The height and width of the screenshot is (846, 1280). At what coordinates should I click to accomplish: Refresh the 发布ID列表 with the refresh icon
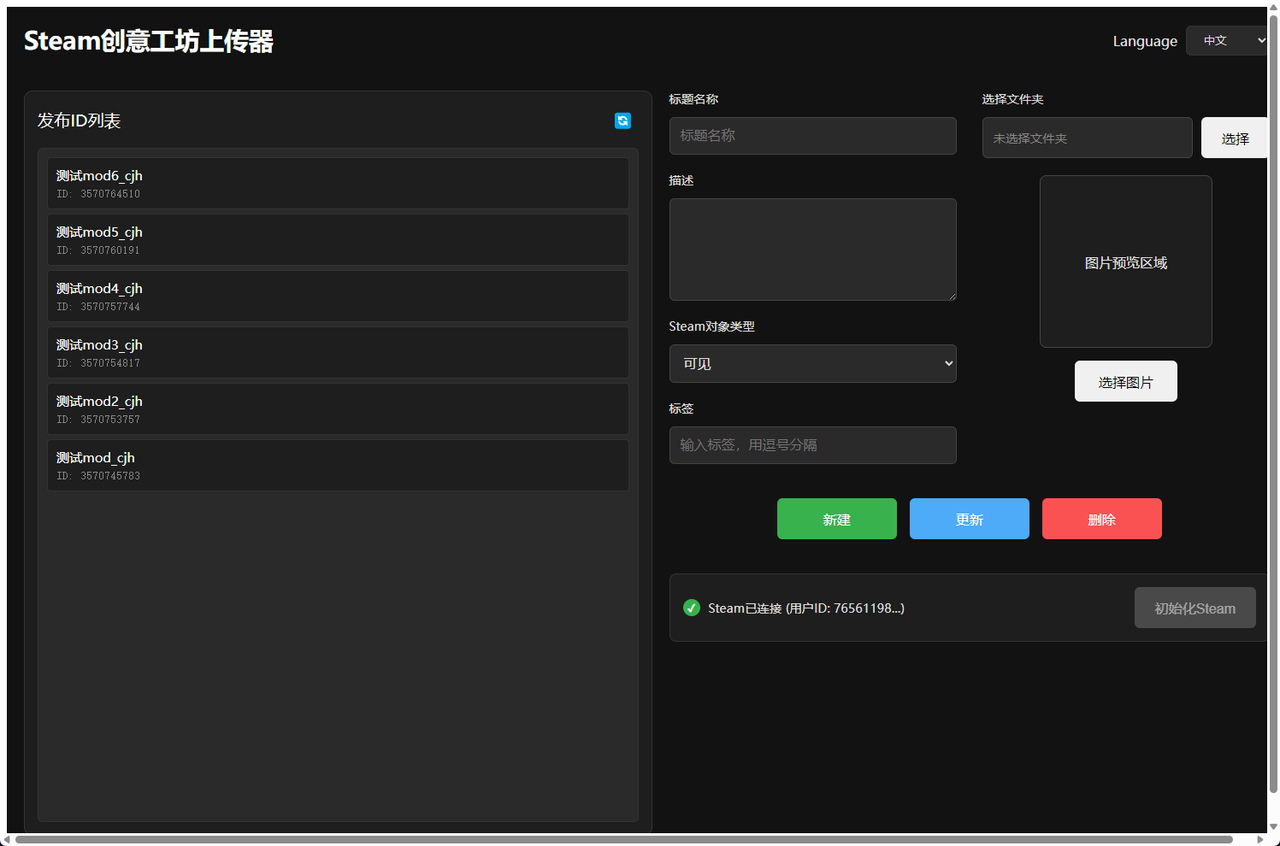[623, 121]
